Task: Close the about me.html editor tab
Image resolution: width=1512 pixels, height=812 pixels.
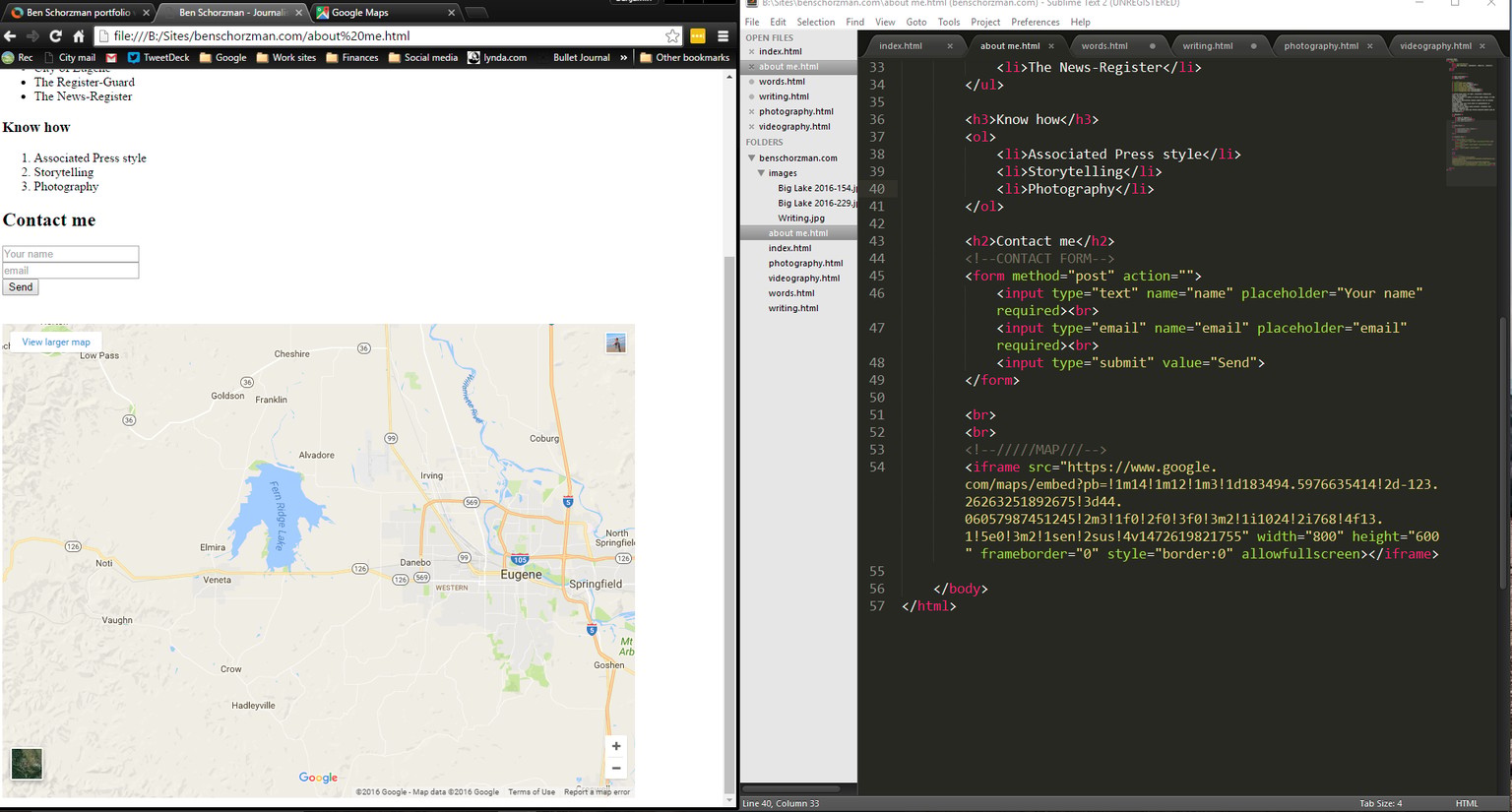Action: point(1051,45)
